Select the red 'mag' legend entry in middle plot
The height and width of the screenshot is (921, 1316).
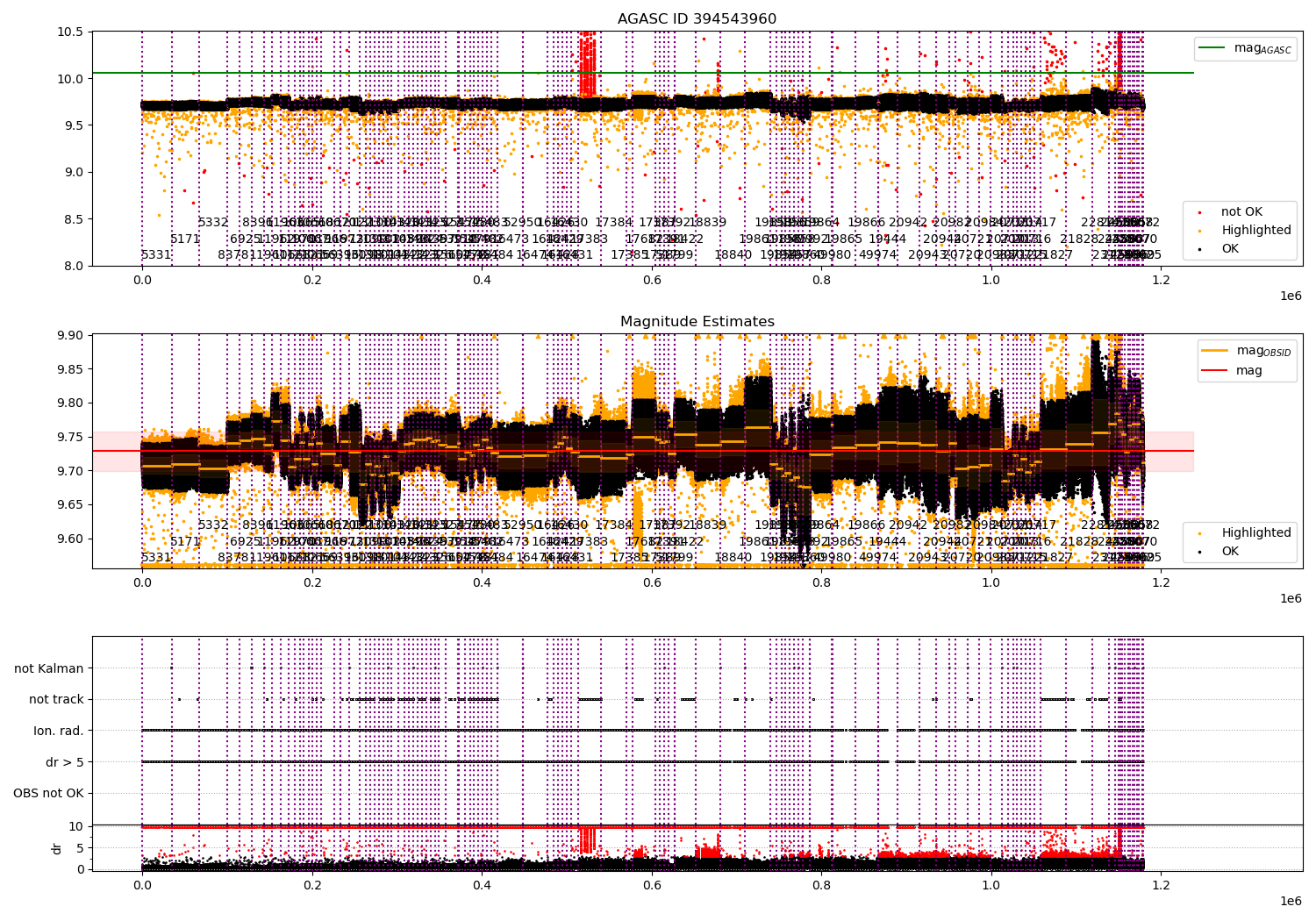coord(1249,370)
